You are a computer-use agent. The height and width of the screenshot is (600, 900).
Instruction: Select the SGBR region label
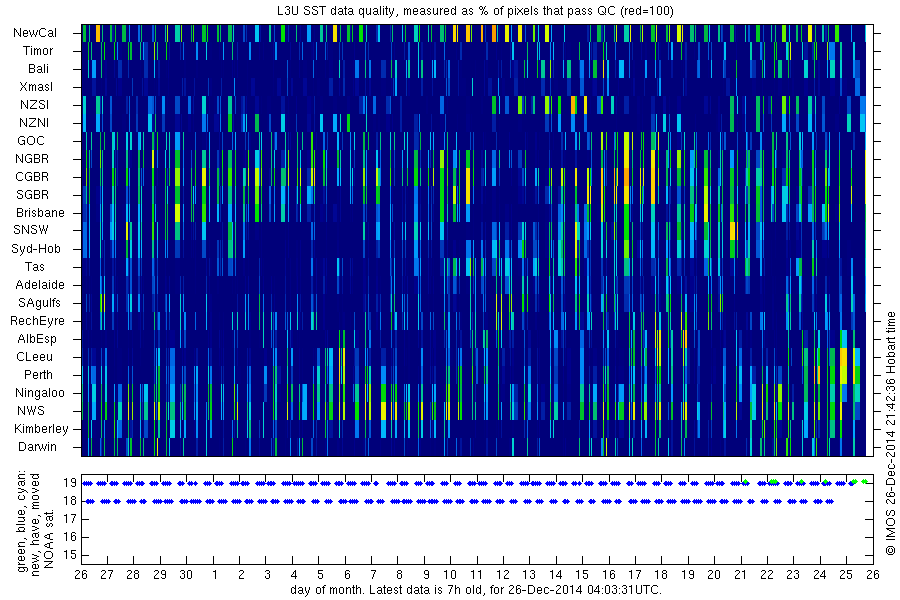pos(32,195)
